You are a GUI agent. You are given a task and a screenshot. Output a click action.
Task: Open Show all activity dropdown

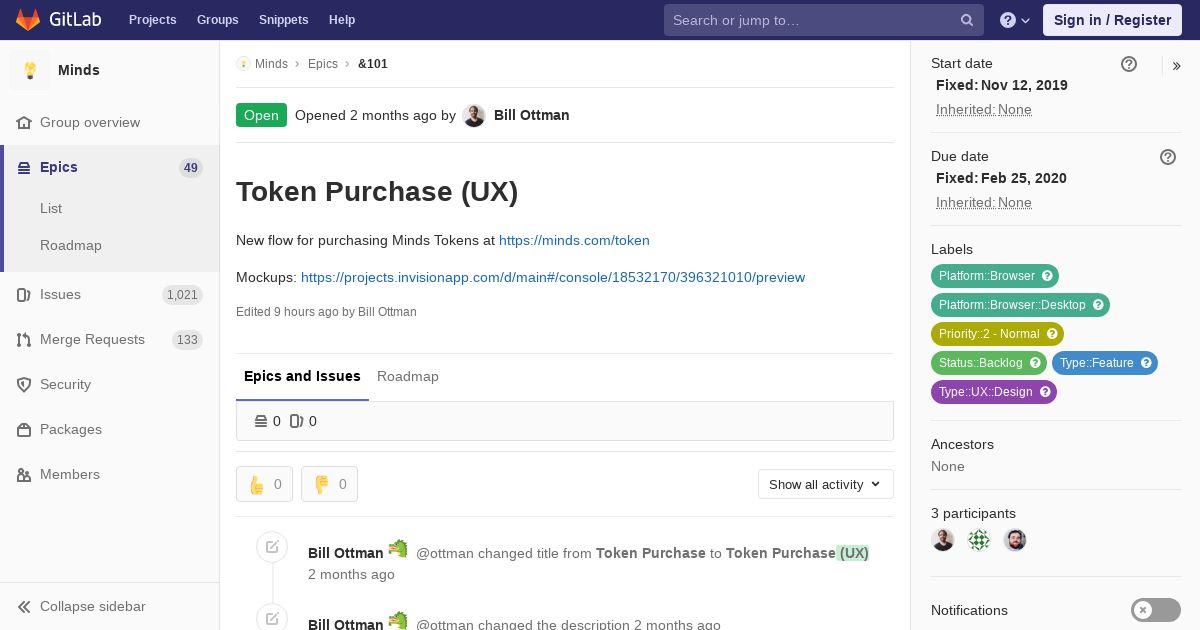point(826,484)
